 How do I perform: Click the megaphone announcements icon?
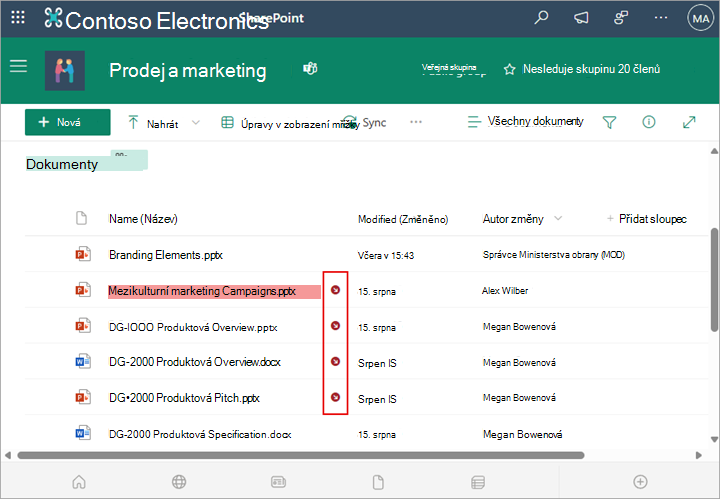(x=581, y=18)
